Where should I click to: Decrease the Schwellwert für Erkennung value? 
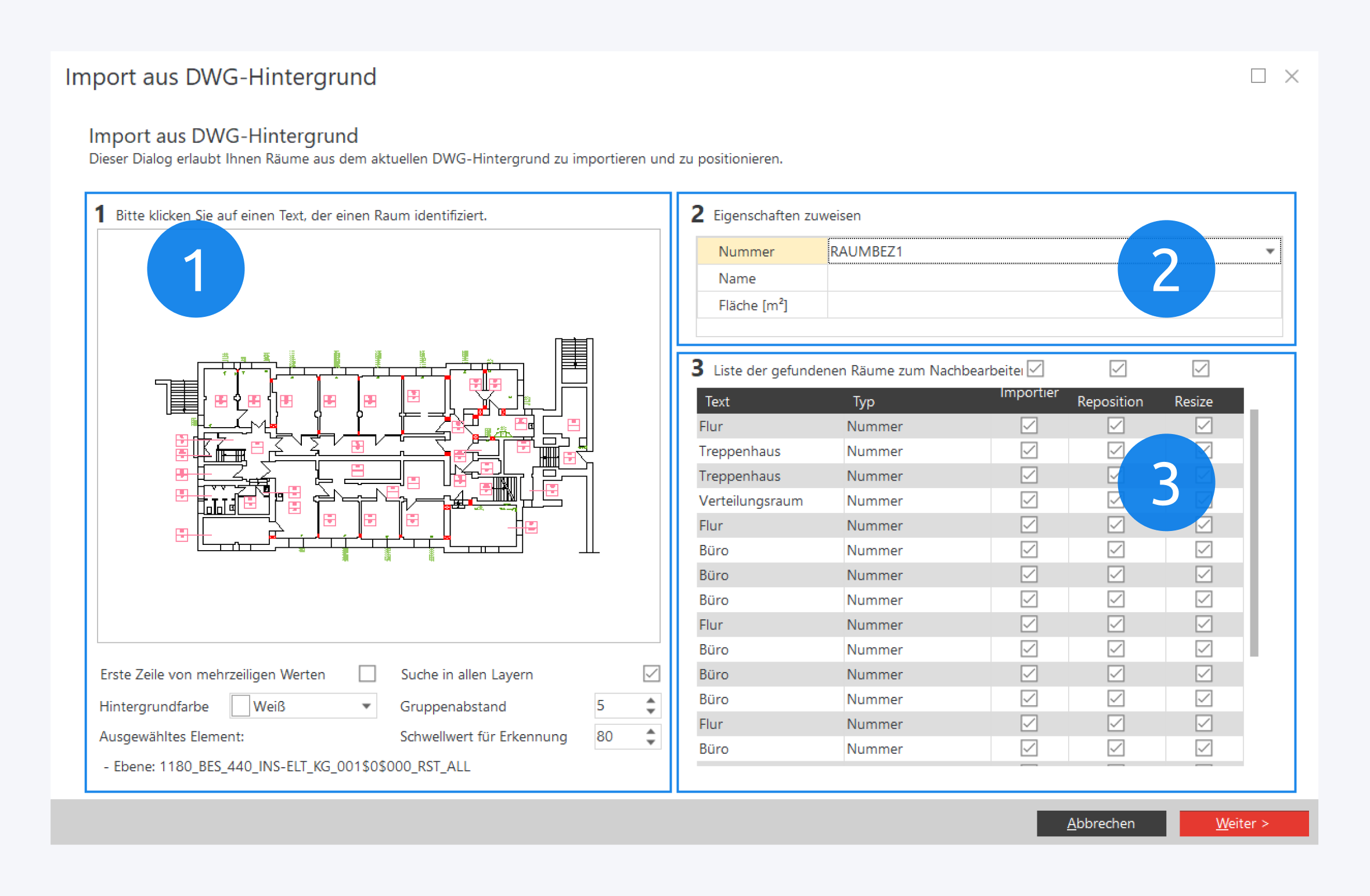click(651, 742)
